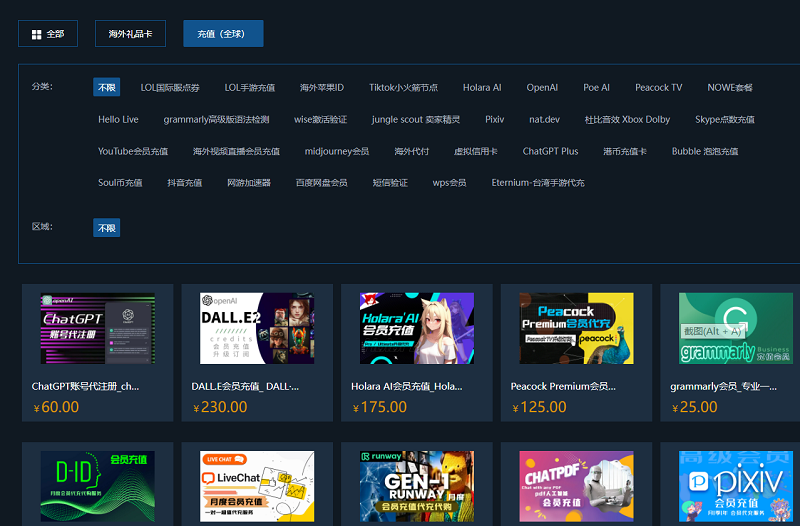Click the grid icon in 全部 button
This screenshot has width=800, height=526.
36,34
